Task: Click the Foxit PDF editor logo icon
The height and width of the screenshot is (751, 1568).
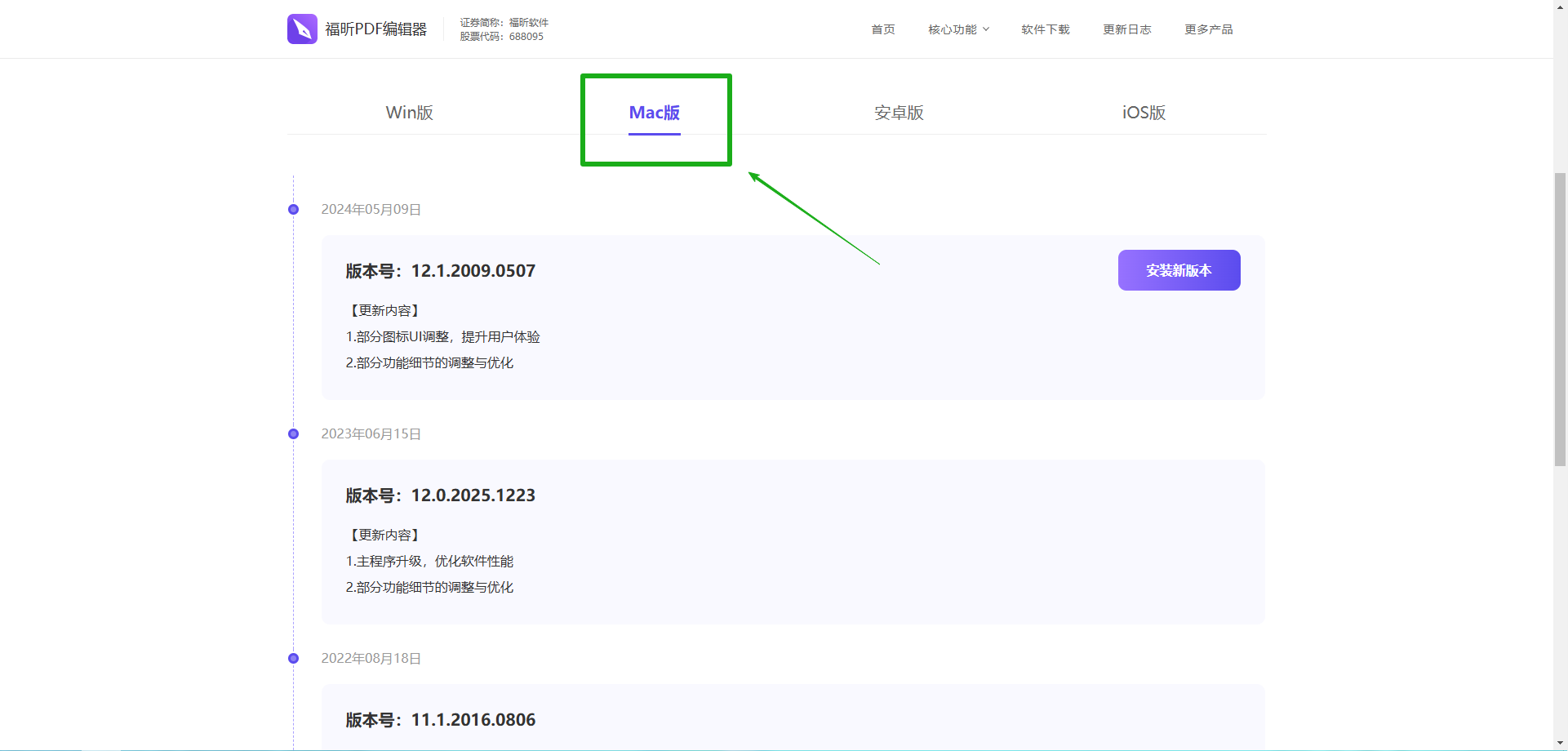Action: pyautogui.click(x=302, y=29)
